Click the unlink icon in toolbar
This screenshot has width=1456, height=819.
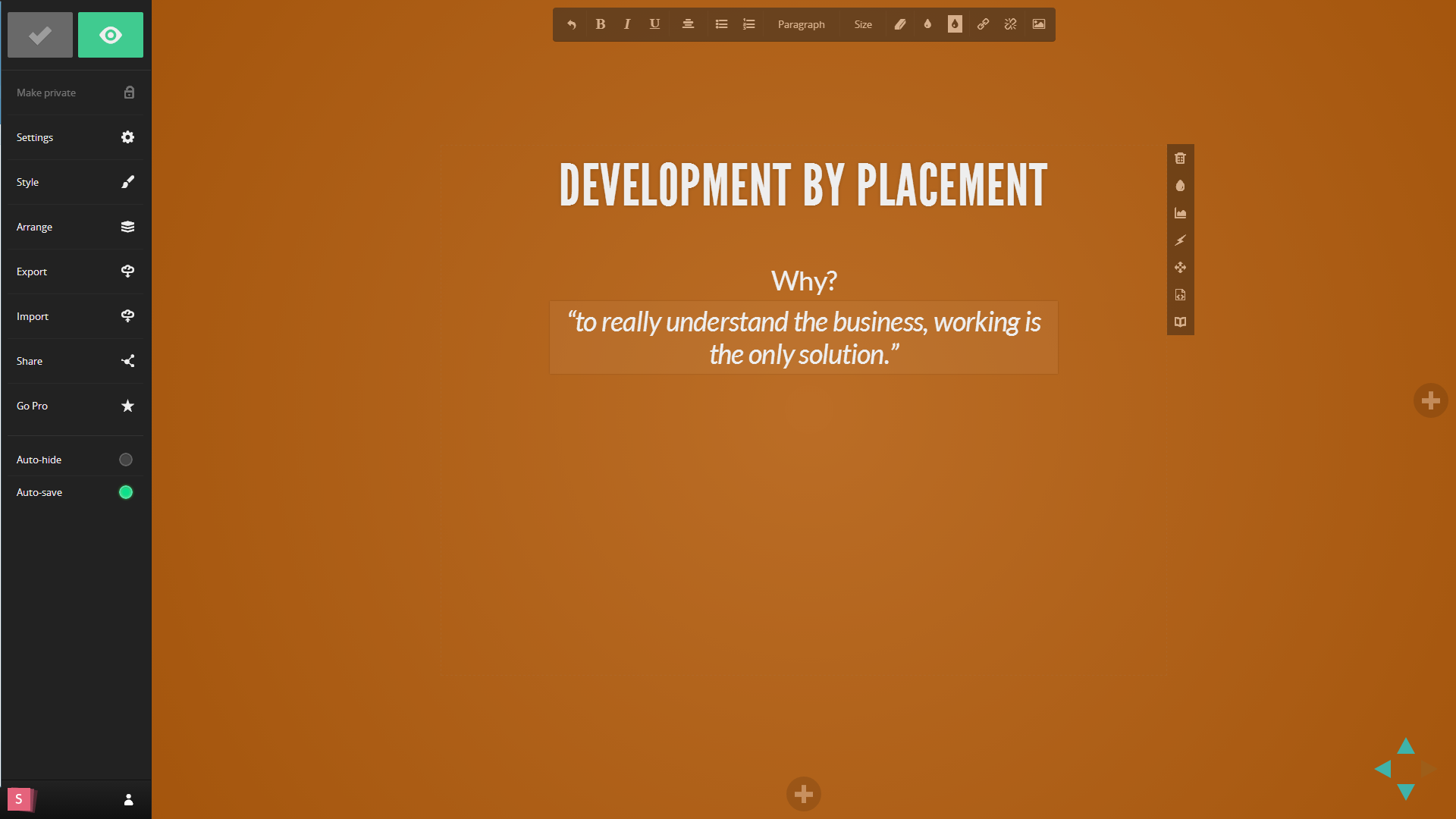coord(1010,24)
